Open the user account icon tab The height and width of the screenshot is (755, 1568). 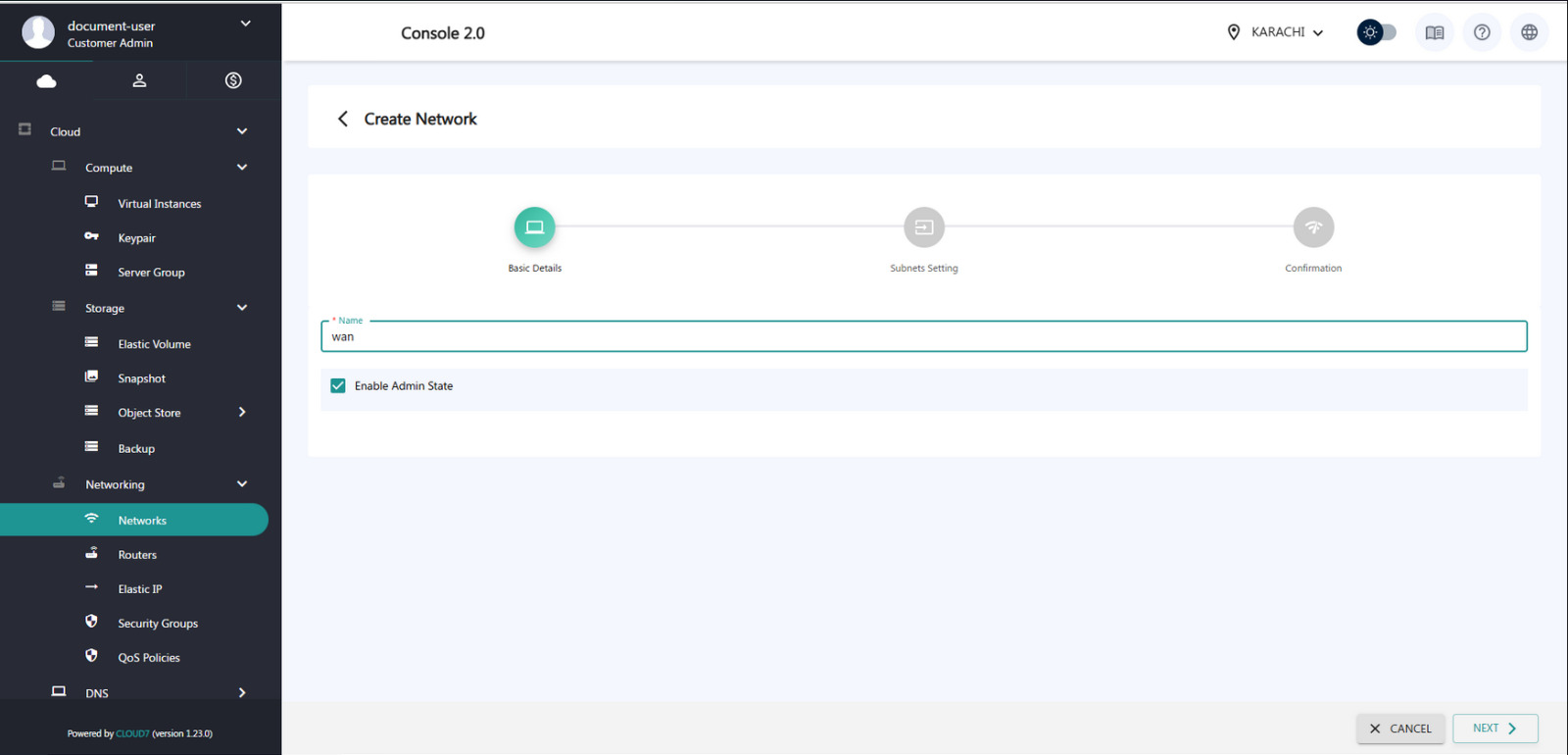pyautogui.click(x=139, y=81)
